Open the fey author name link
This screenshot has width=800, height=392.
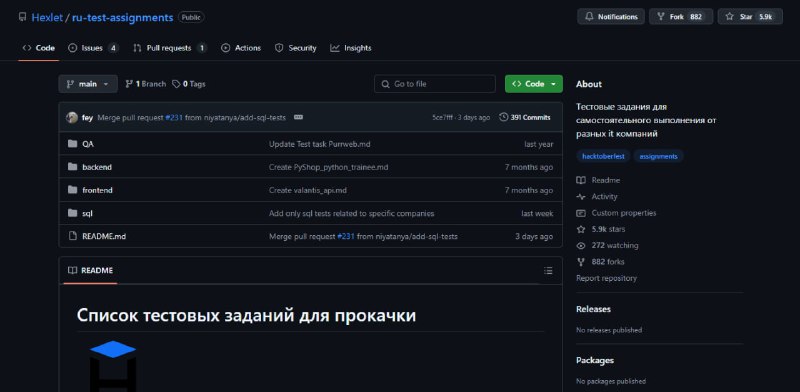(x=87, y=118)
